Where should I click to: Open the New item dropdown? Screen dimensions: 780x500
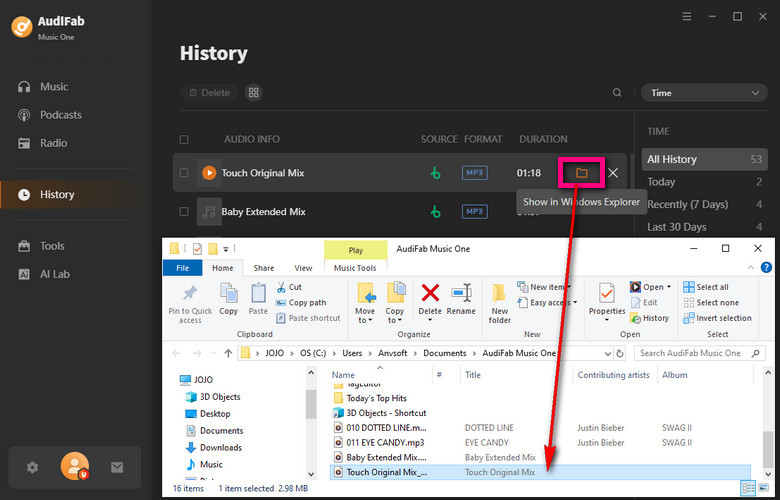click(x=544, y=287)
